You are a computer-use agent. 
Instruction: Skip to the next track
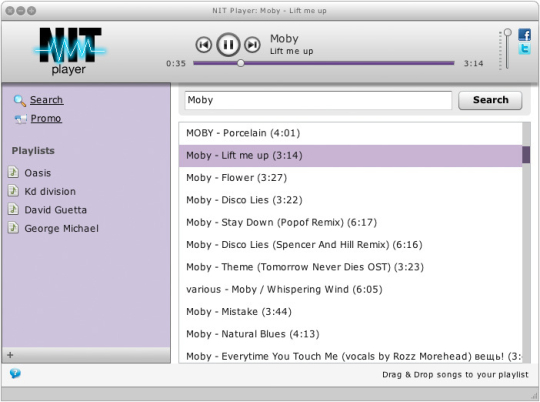252,45
